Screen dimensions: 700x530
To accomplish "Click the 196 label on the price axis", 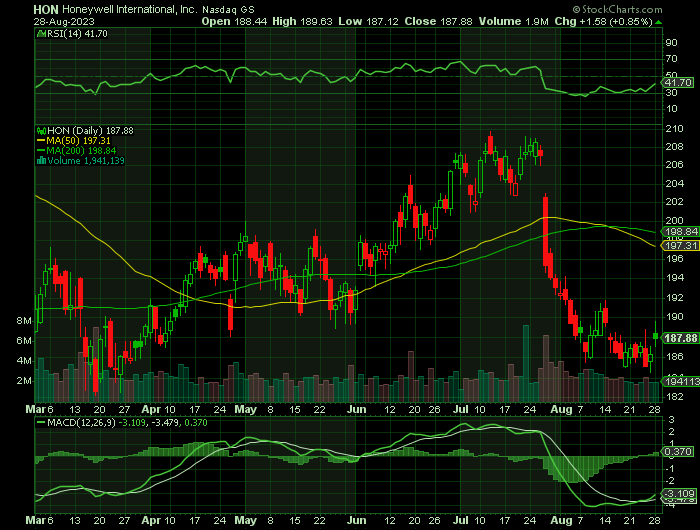I will coord(674,259).
